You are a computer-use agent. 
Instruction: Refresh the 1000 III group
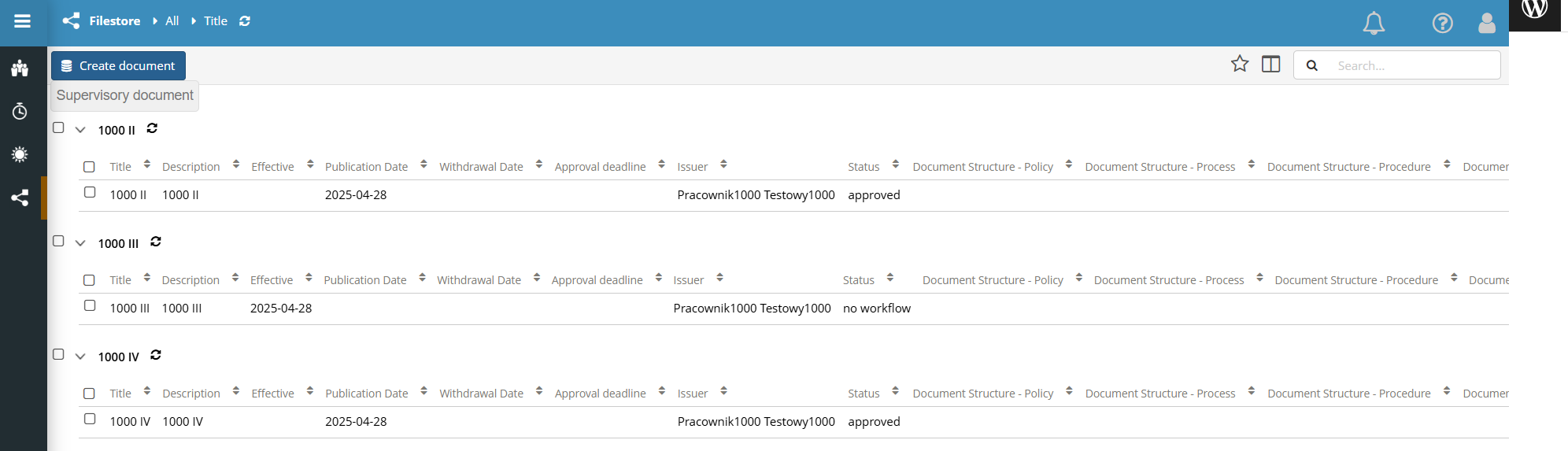[x=156, y=242]
